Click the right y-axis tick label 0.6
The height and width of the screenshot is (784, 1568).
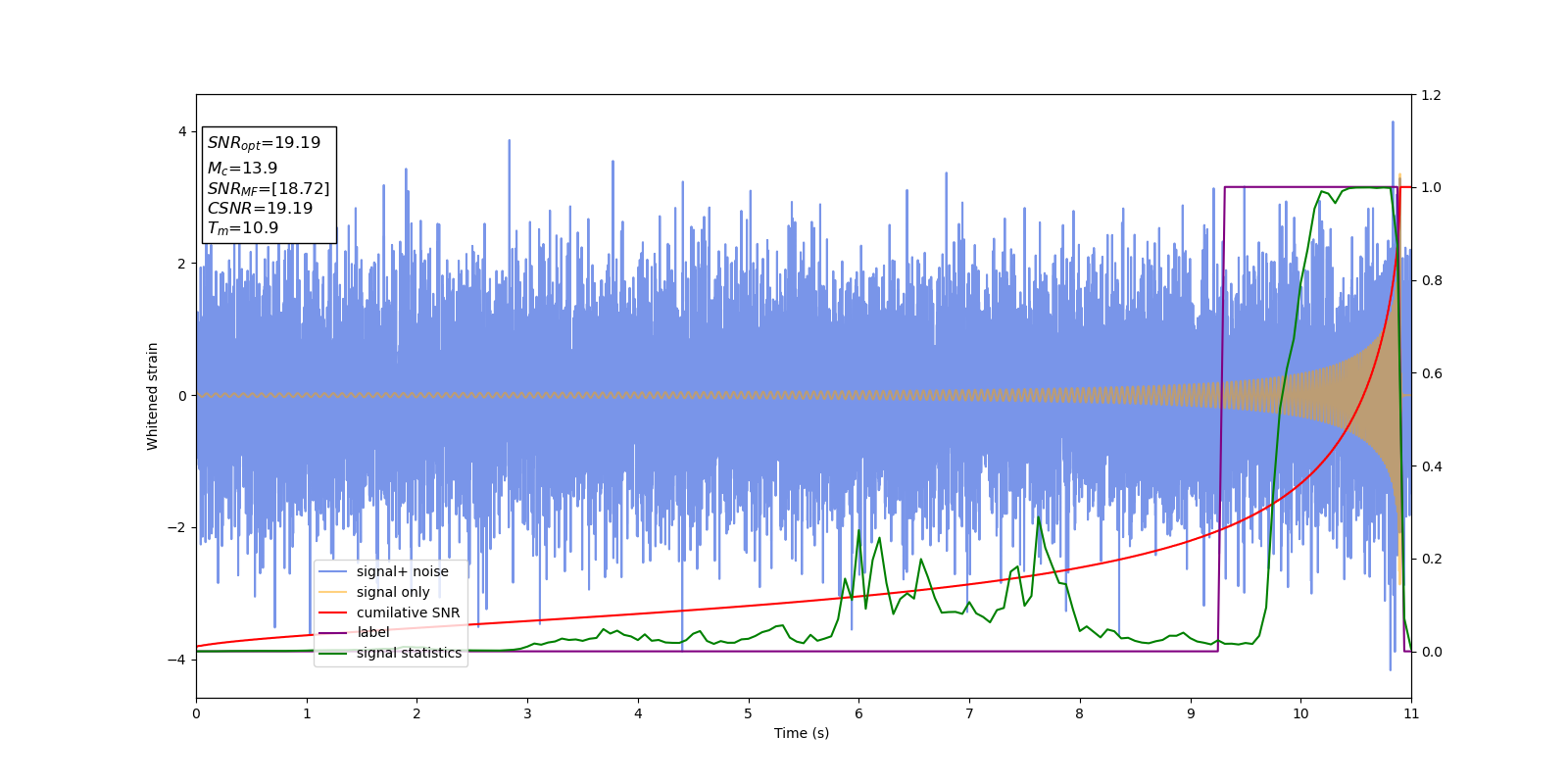point(1431,373)
